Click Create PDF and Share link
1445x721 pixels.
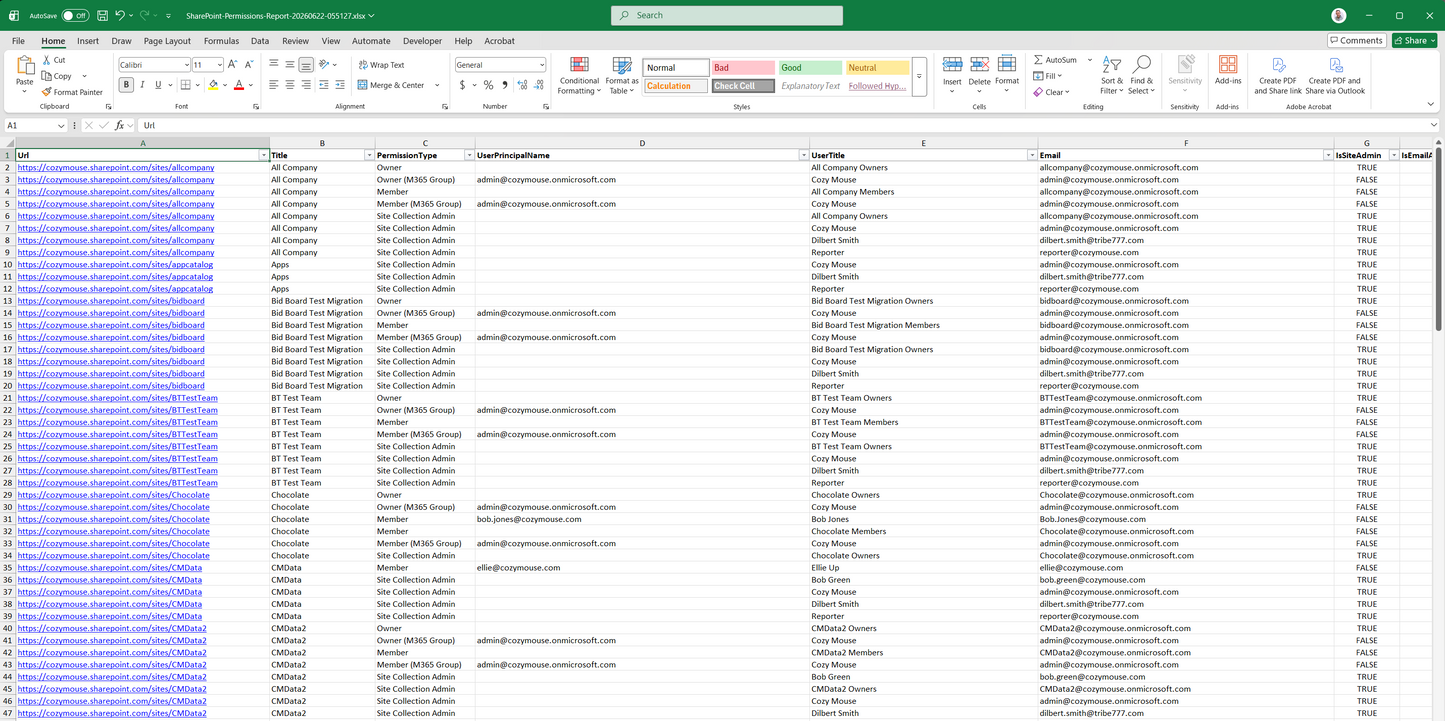pos(1278,76)
